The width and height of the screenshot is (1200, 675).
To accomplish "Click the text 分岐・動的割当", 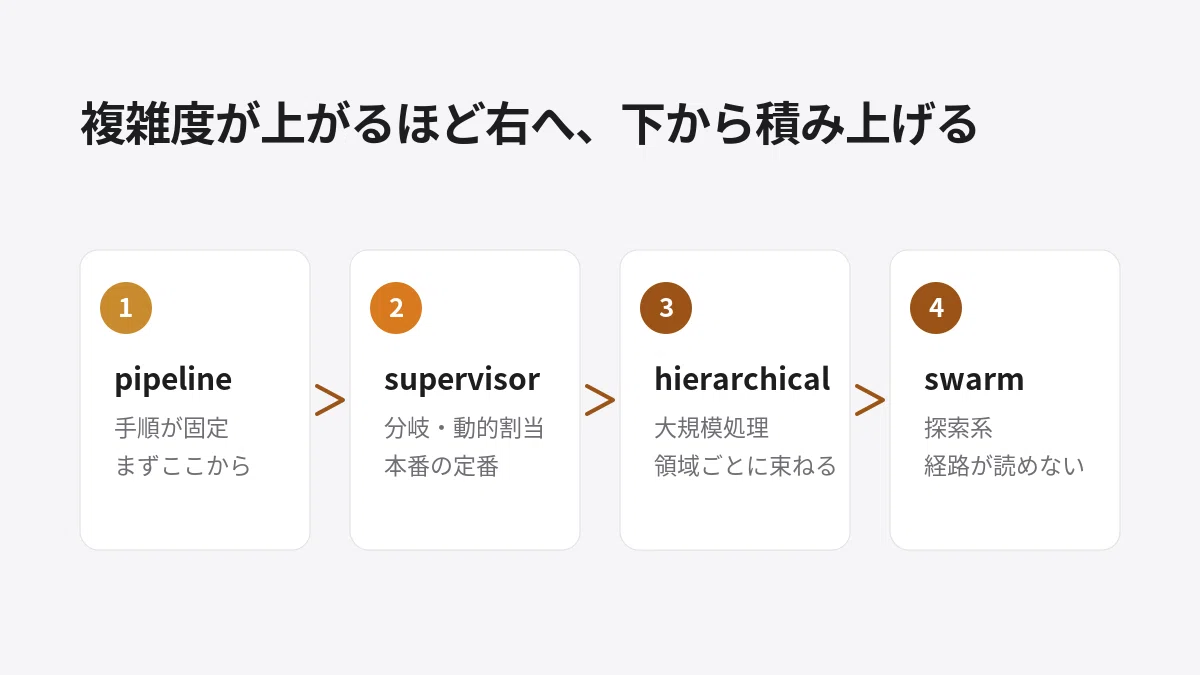I will click(x=464, y=429).
